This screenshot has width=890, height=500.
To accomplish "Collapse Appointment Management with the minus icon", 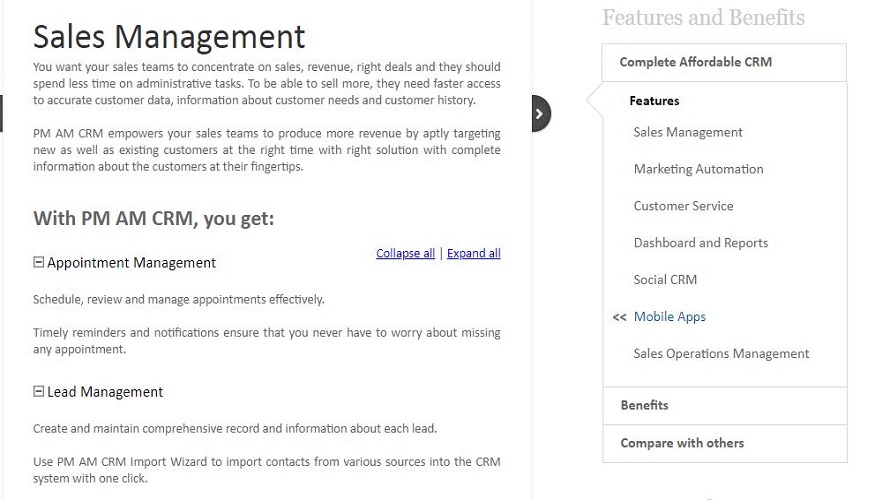I will 39,262.
